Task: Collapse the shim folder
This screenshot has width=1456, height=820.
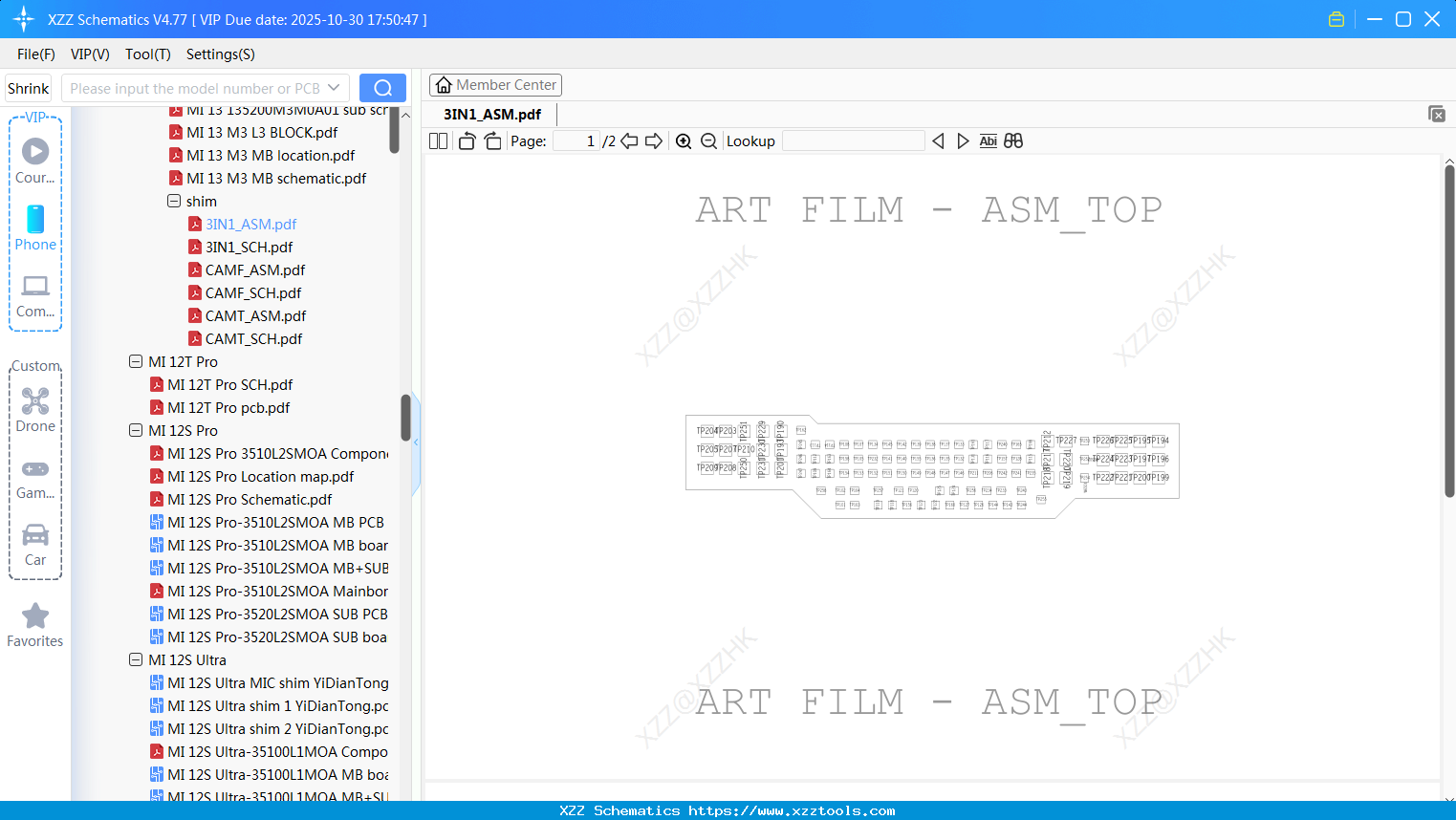Action: [172, 201]
